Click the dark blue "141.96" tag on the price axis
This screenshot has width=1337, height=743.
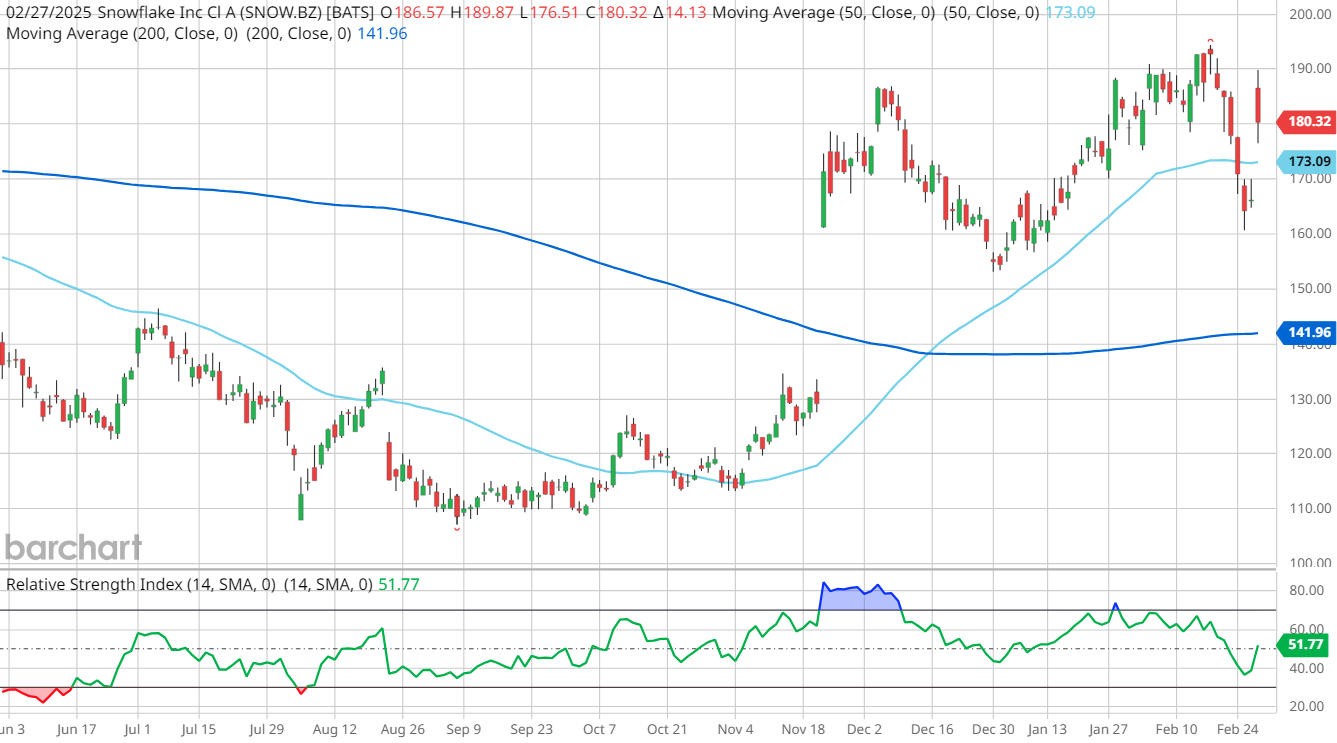pos(1307,333)
